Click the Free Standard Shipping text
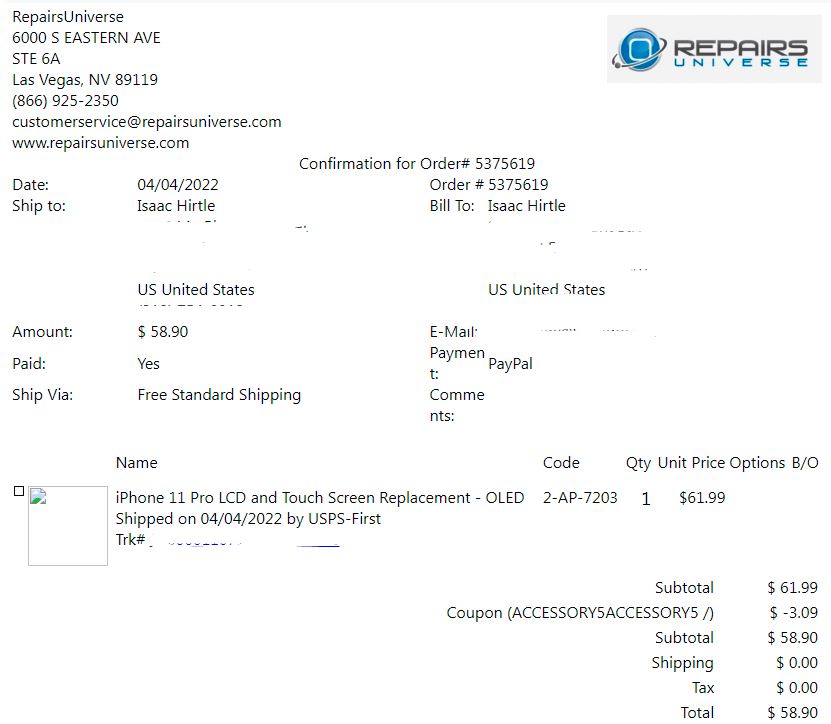This screenshot has width=831, height=724. pos(219,395)
